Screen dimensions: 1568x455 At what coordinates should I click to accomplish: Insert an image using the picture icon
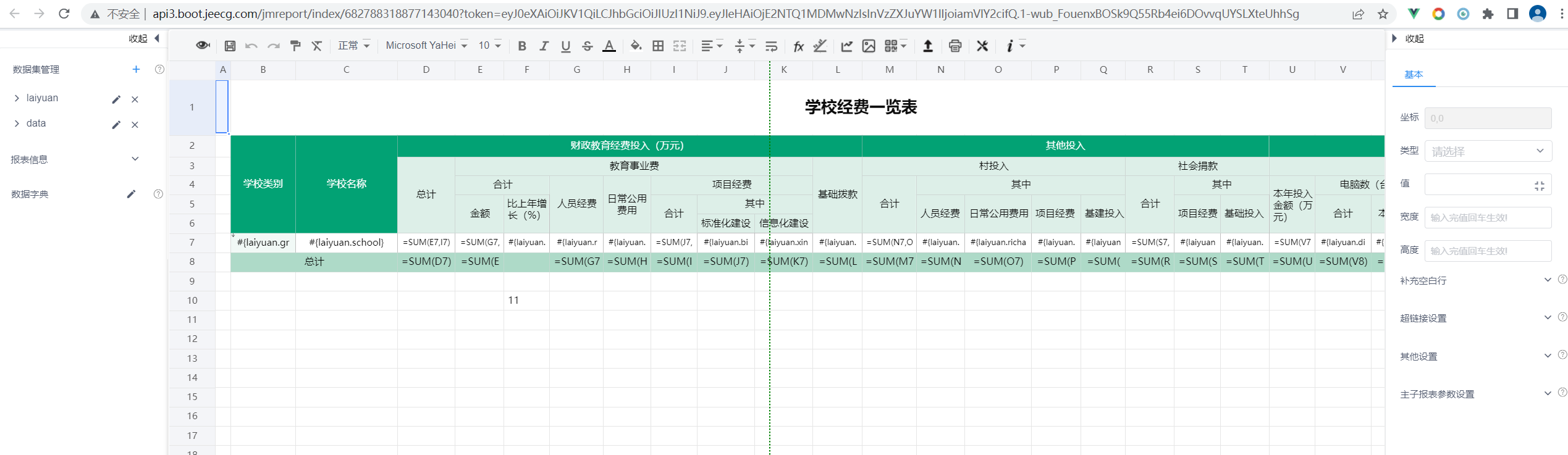pyautogui.click(x=869, y=46)
